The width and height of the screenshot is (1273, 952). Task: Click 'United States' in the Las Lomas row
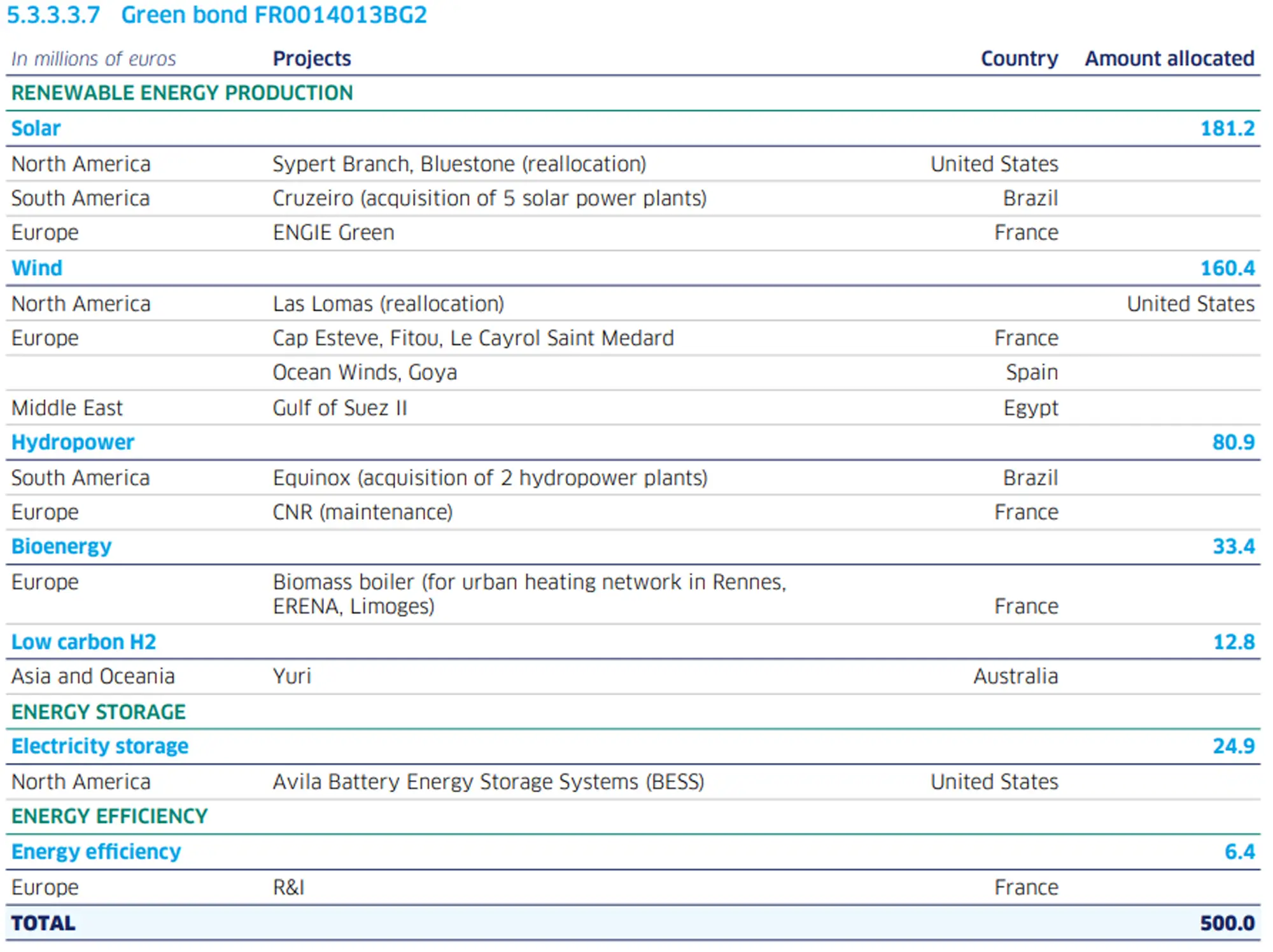(1191, 304)
